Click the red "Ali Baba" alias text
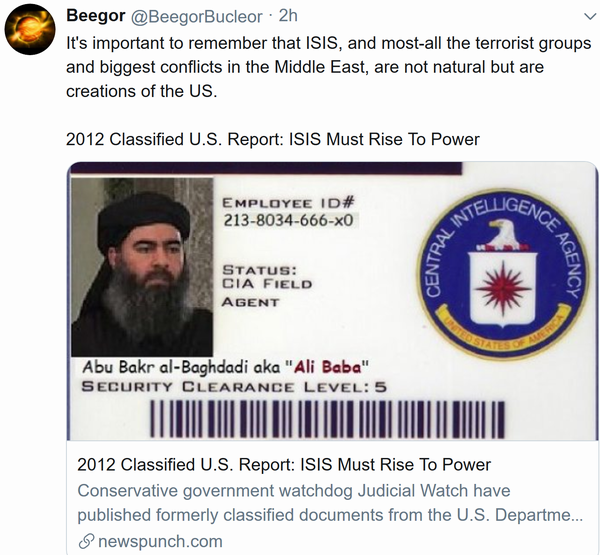The image size is (600, 555). click(328, 367)
